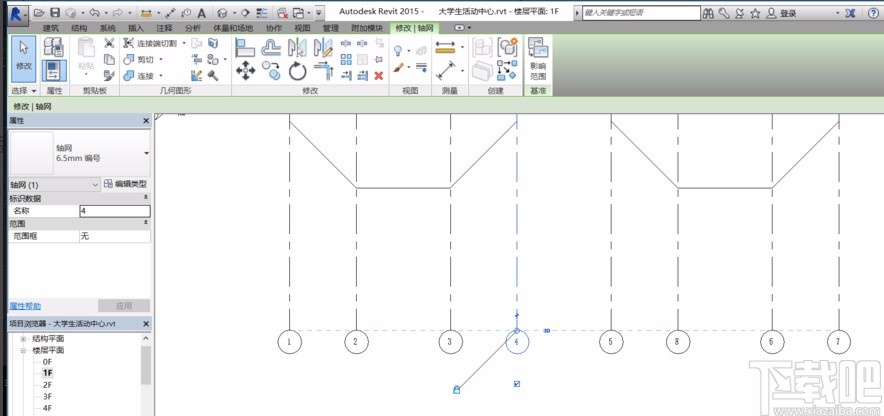The image size is (884, 416).
Task: Open the quick access toolbar customize dropdown
Action: tap(319, 12)
